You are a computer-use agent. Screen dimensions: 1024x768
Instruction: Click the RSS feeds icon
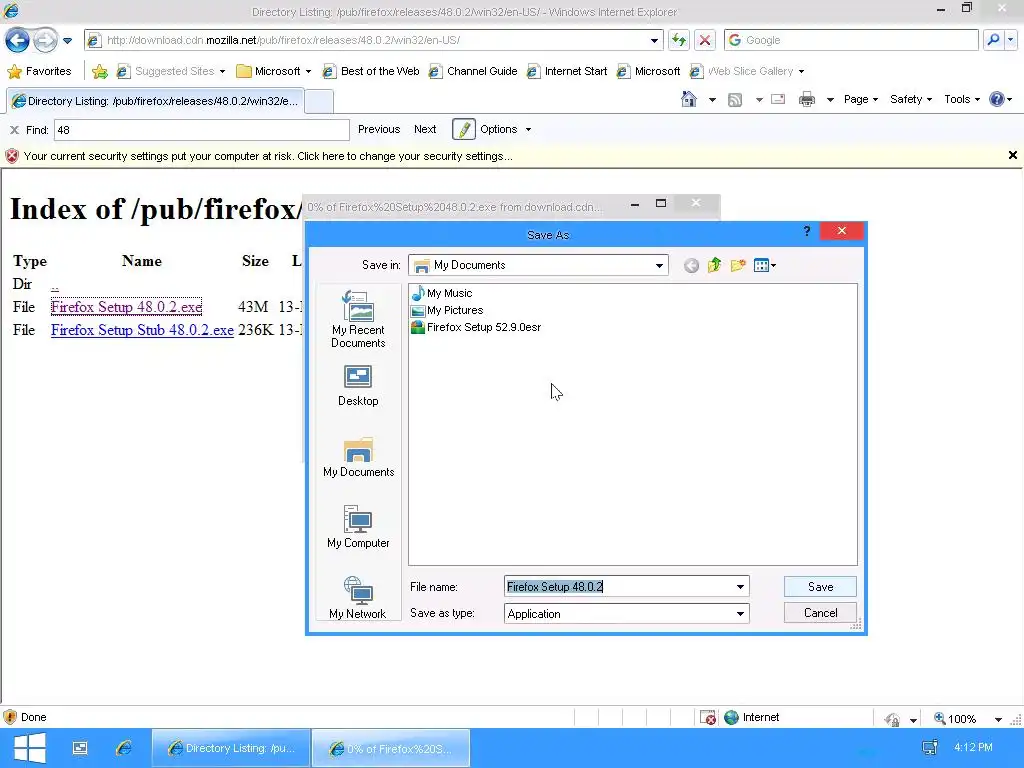[x=735, y=100]
